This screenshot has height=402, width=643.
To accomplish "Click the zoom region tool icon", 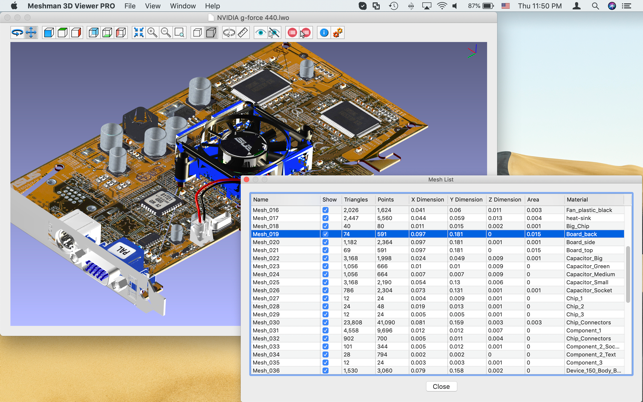I will coord(179,33).
